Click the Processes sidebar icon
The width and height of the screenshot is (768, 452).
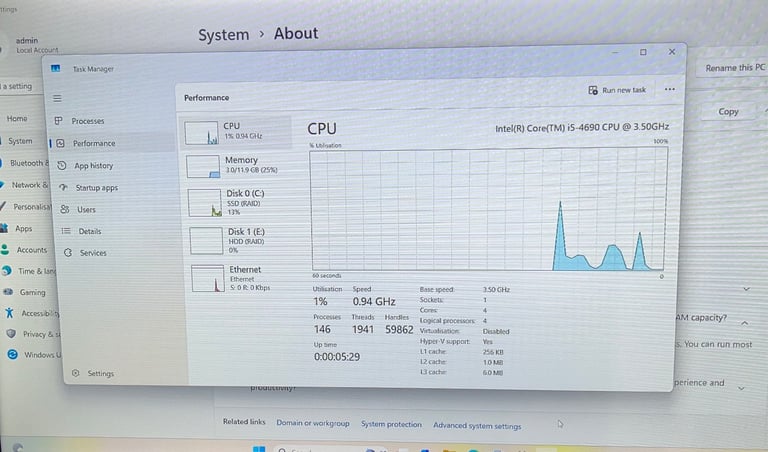click(x=58, y=120)
